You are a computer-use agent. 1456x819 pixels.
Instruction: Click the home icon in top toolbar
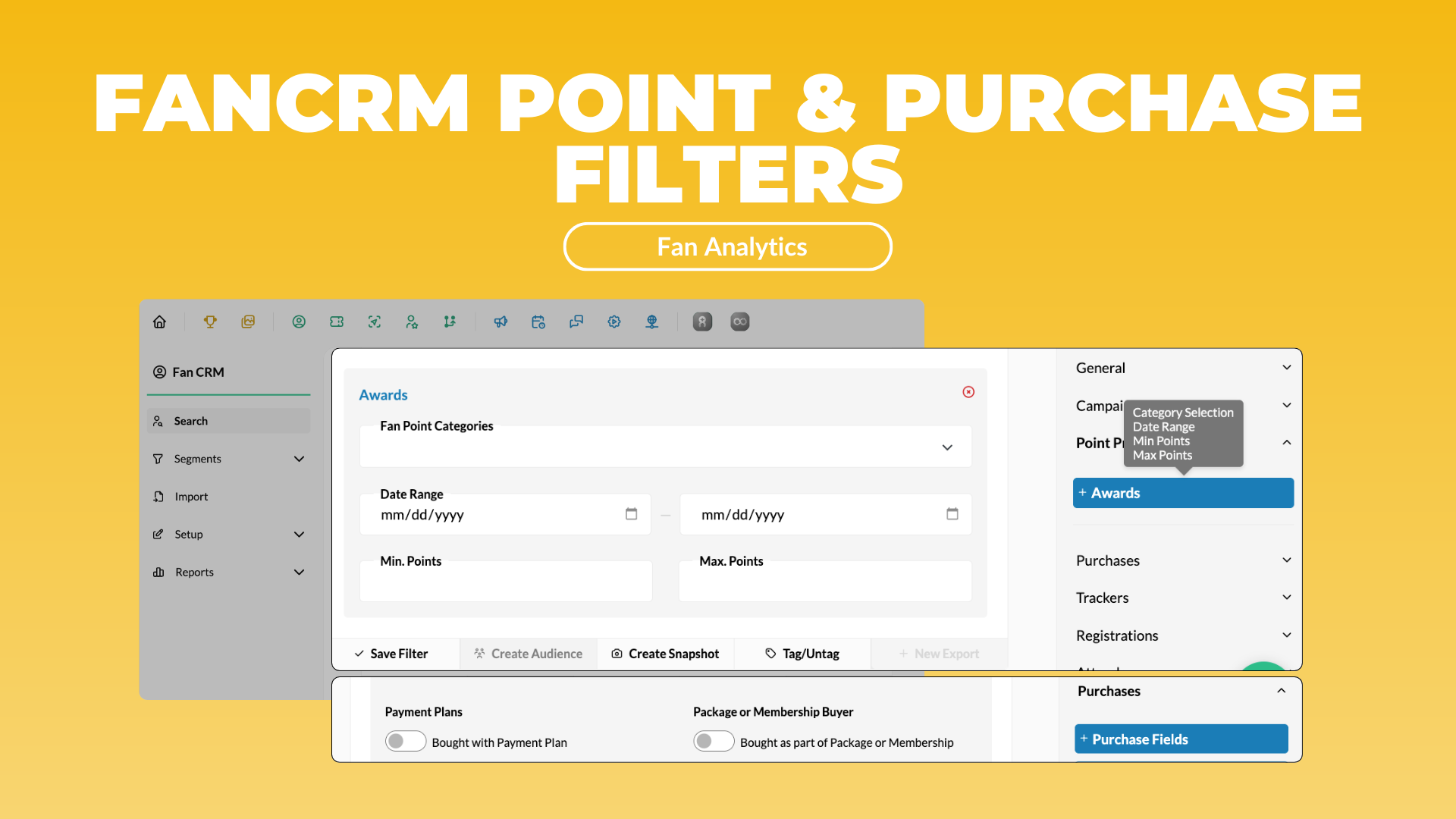[x=159, y=322]
